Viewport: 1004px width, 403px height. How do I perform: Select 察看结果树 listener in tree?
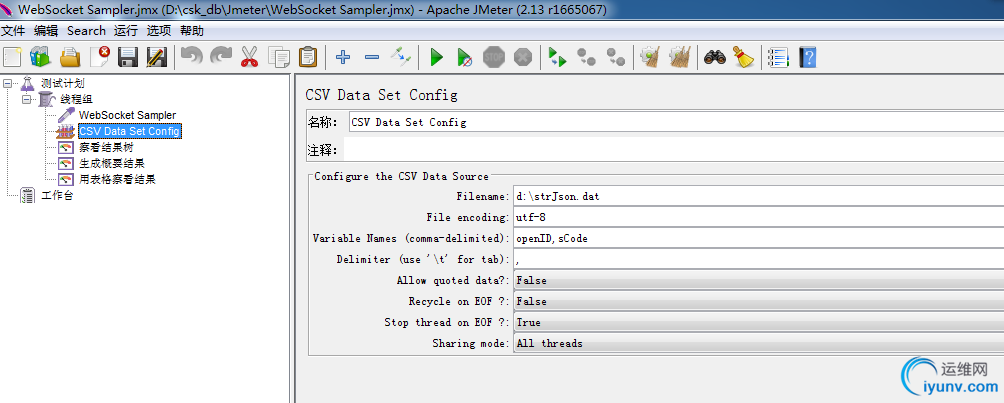point(106,147)
